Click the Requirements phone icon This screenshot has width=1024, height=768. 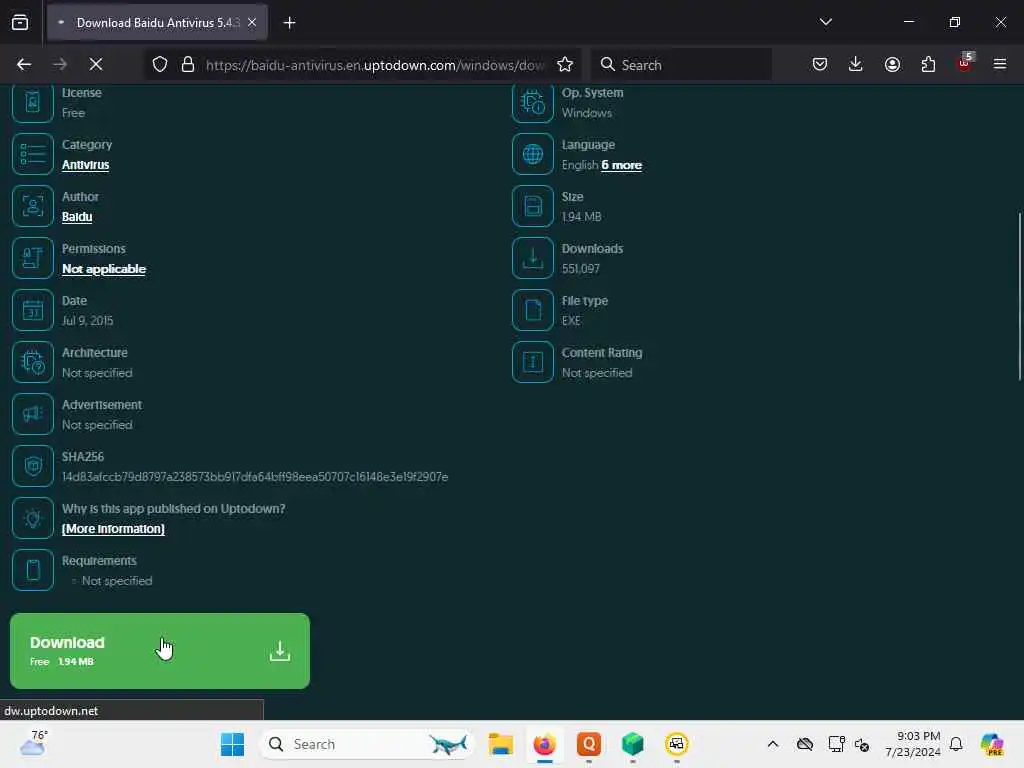pyautogui.click(x=32, y=570)
